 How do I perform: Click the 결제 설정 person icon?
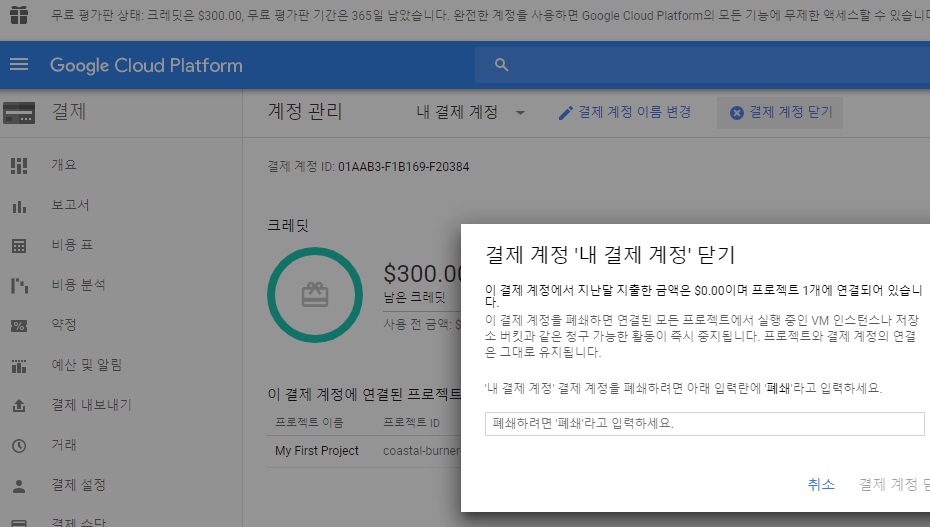pyautogui.click(x=19, y=486)
